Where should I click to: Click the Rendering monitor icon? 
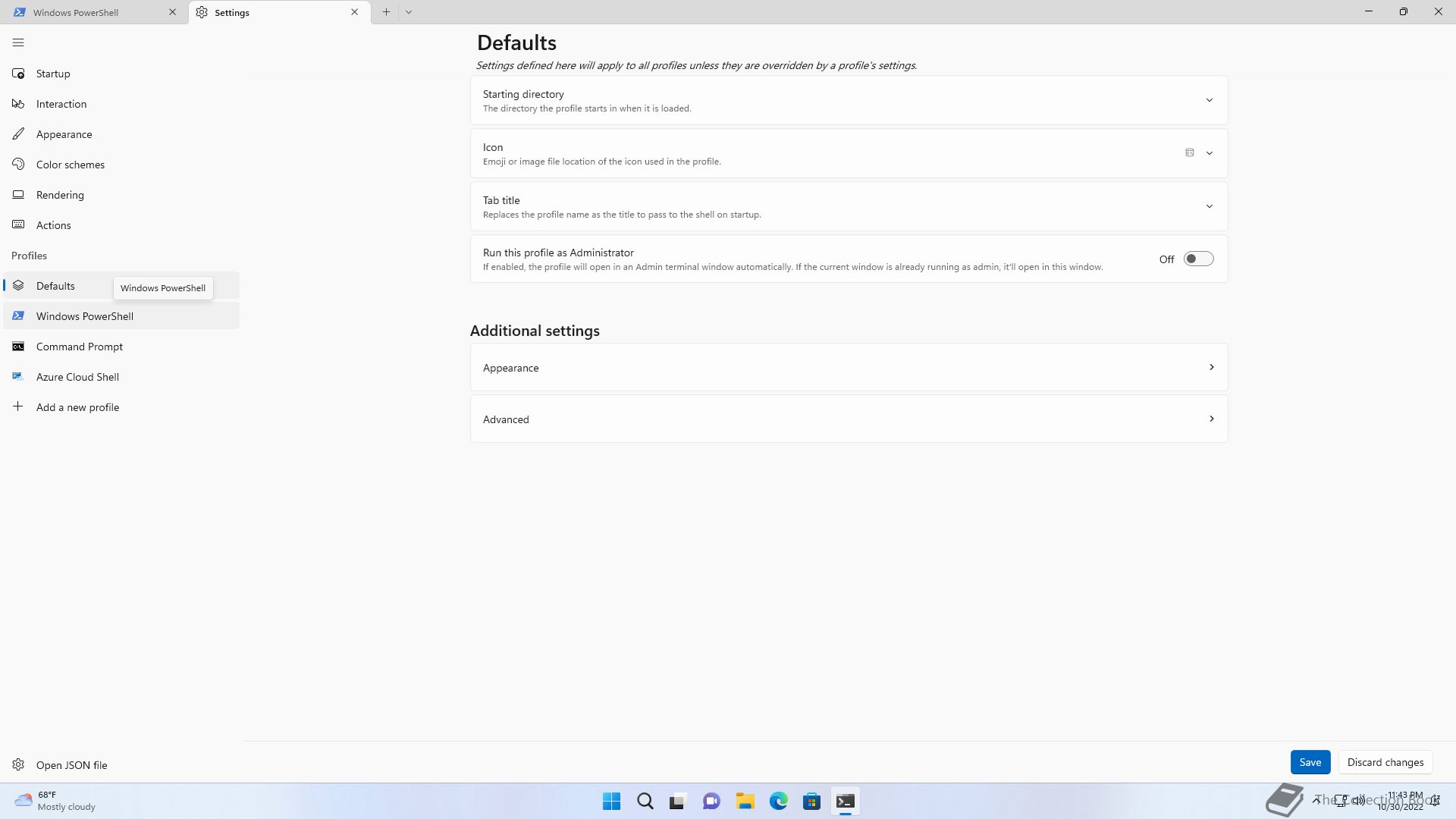(x=18, y=195)
